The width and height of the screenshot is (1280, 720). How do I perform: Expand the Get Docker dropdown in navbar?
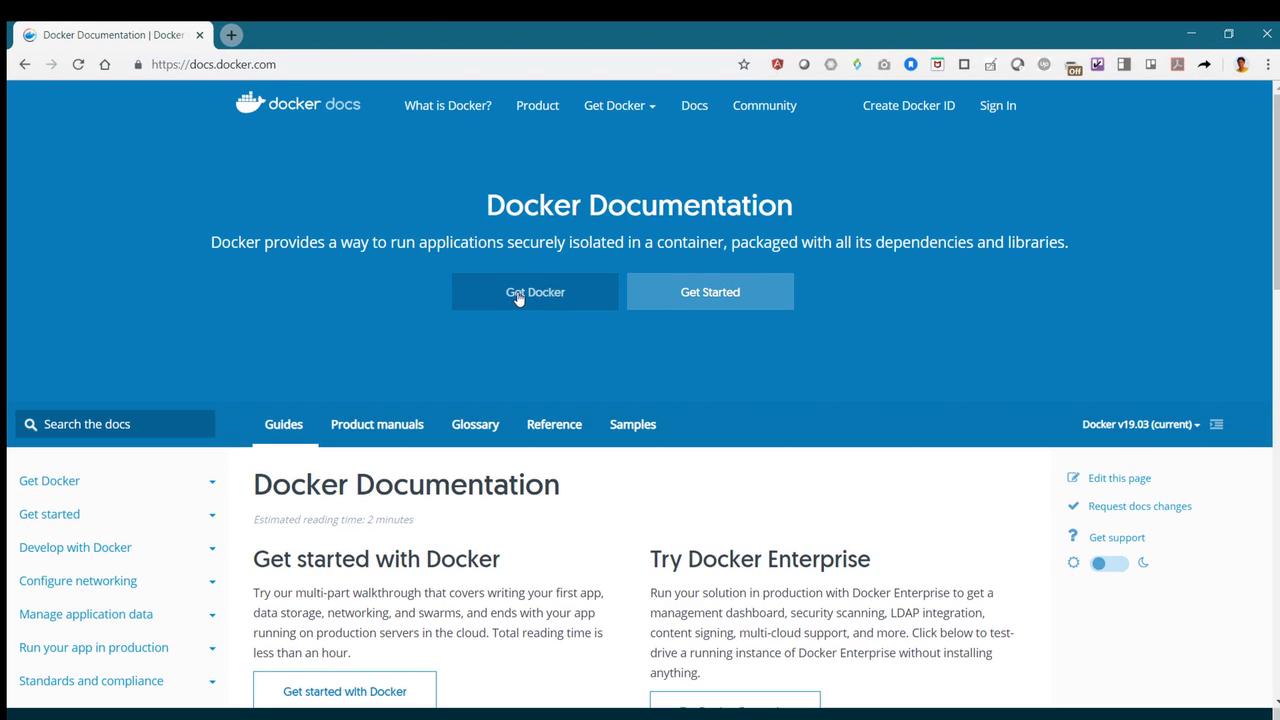(619, 105)
